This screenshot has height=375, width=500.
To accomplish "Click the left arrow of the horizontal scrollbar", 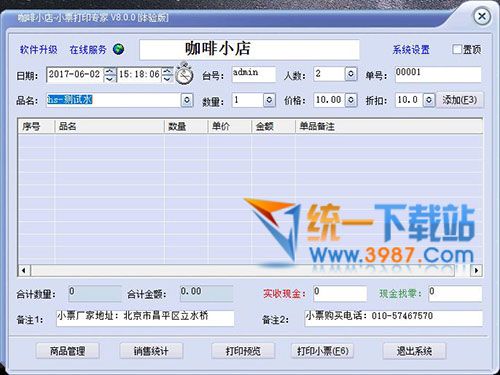I will [24, 270].
